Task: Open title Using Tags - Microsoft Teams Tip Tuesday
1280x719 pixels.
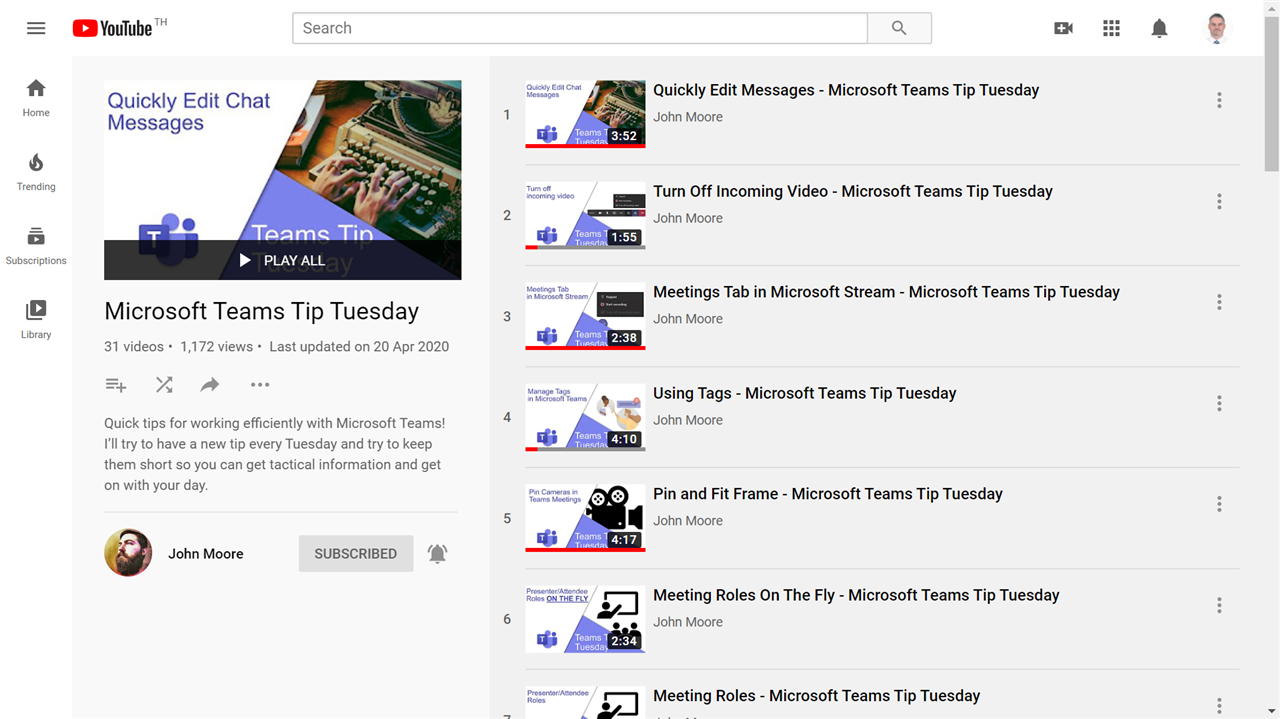Action: click(x=805, y=393)
